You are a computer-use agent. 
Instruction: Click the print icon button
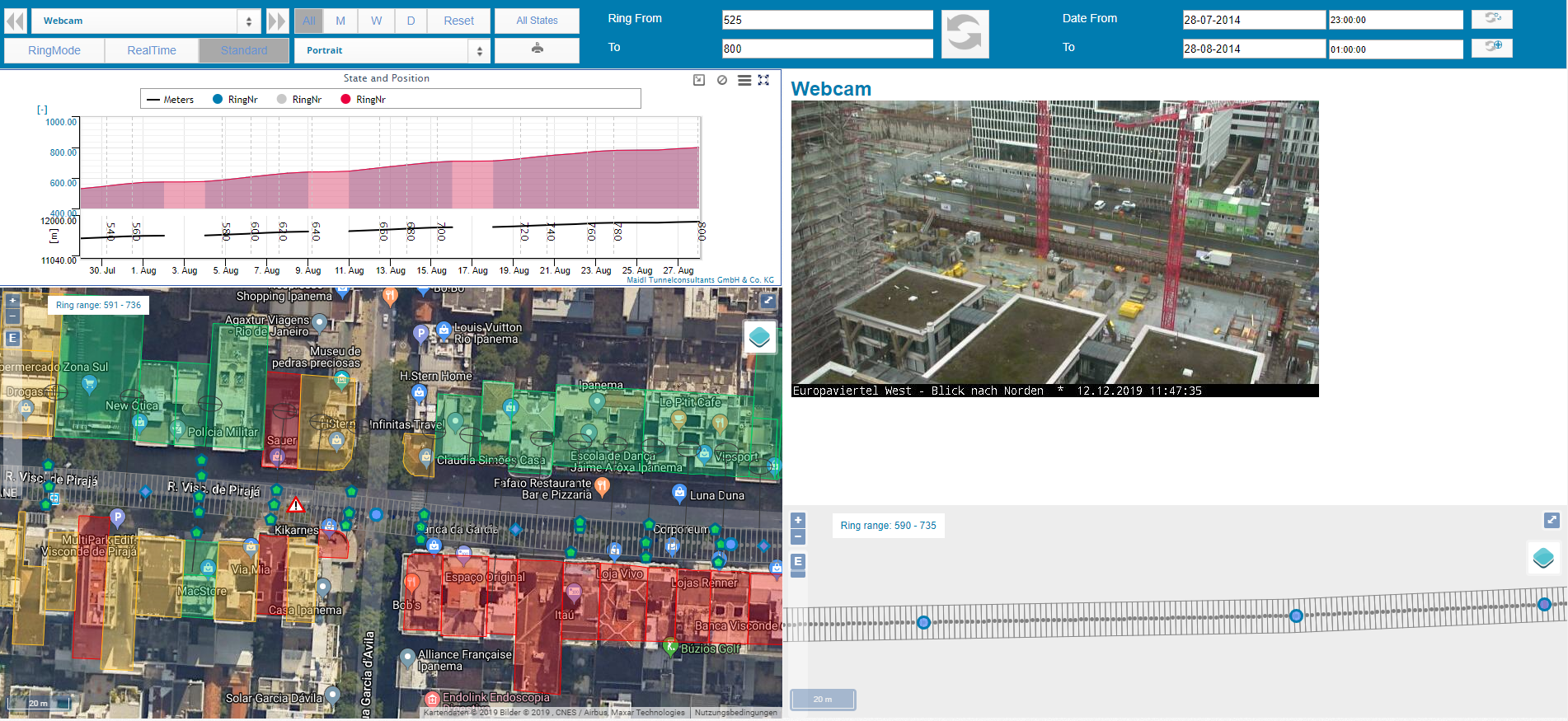(537, 49)
